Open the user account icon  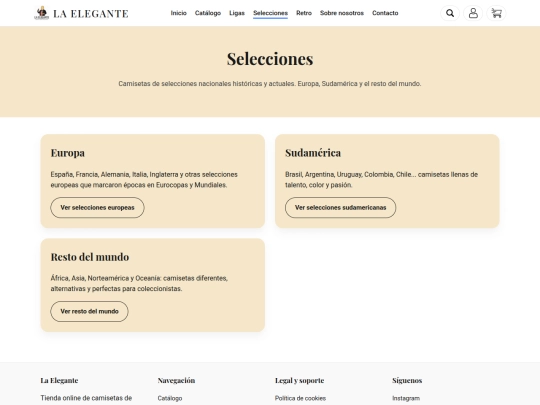[x=473, y=13]
